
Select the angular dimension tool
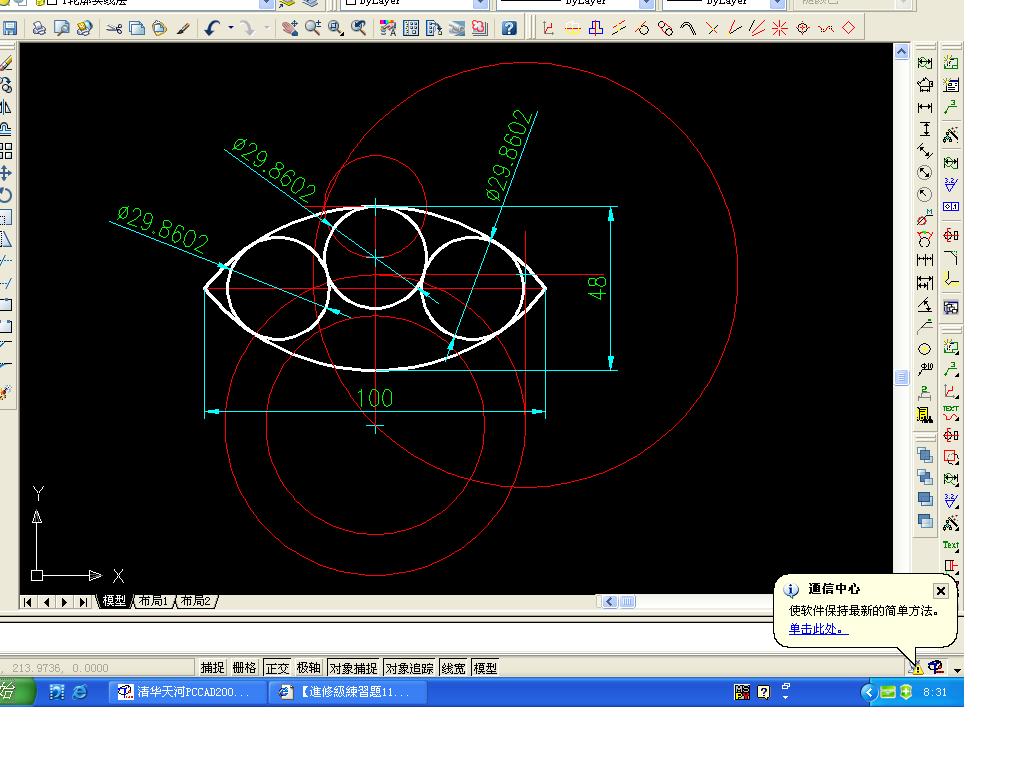pyautogui.click(x=925, y=304)
